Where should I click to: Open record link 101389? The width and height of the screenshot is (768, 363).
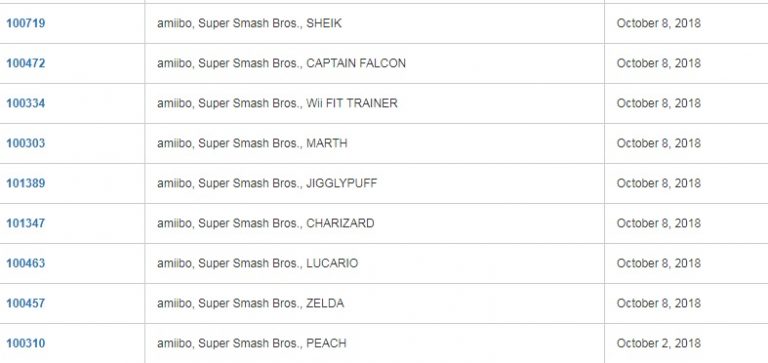(x=25, y=183)
